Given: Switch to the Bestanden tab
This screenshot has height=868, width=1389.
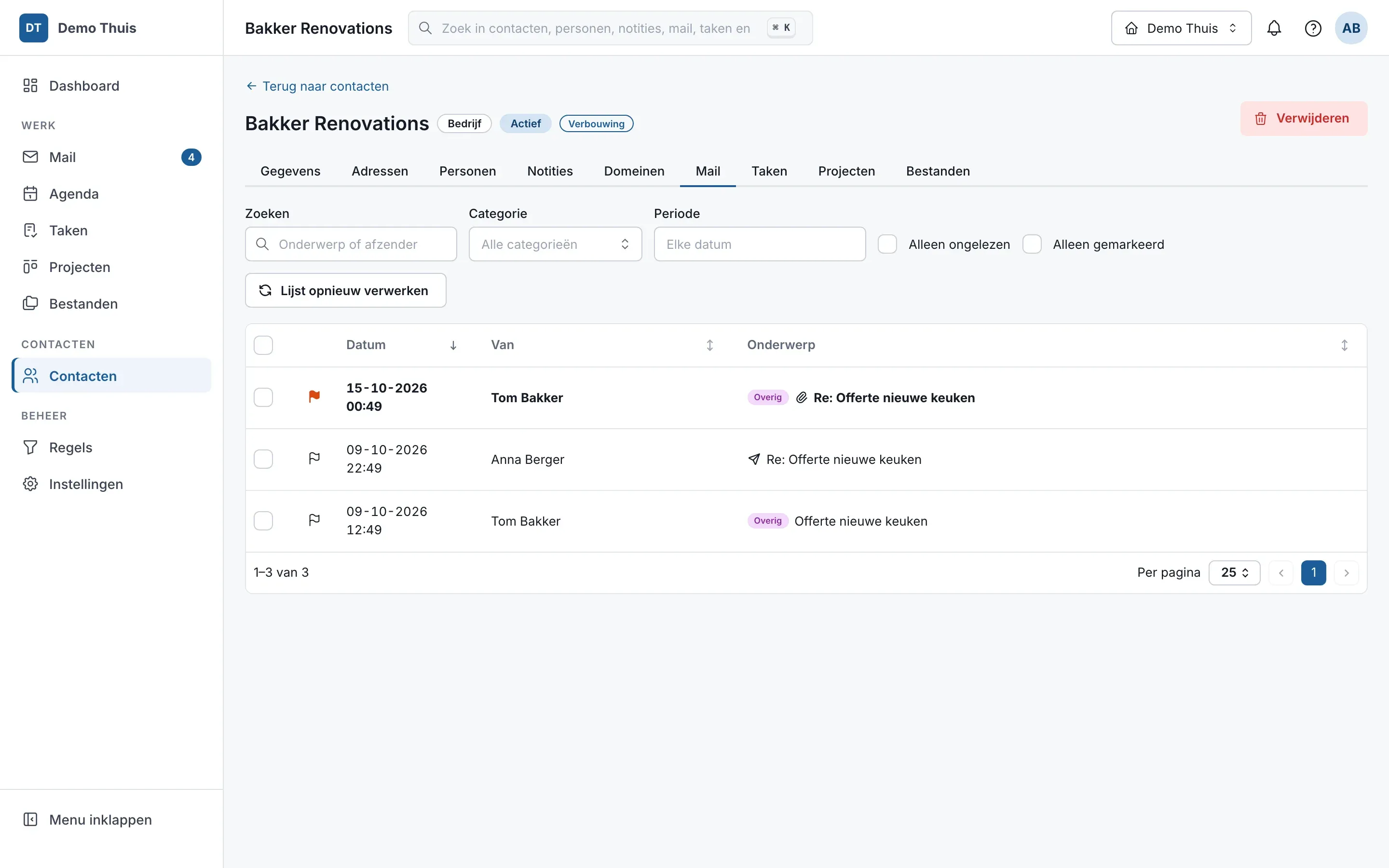Looking at the screenshot, I should 938,171.
